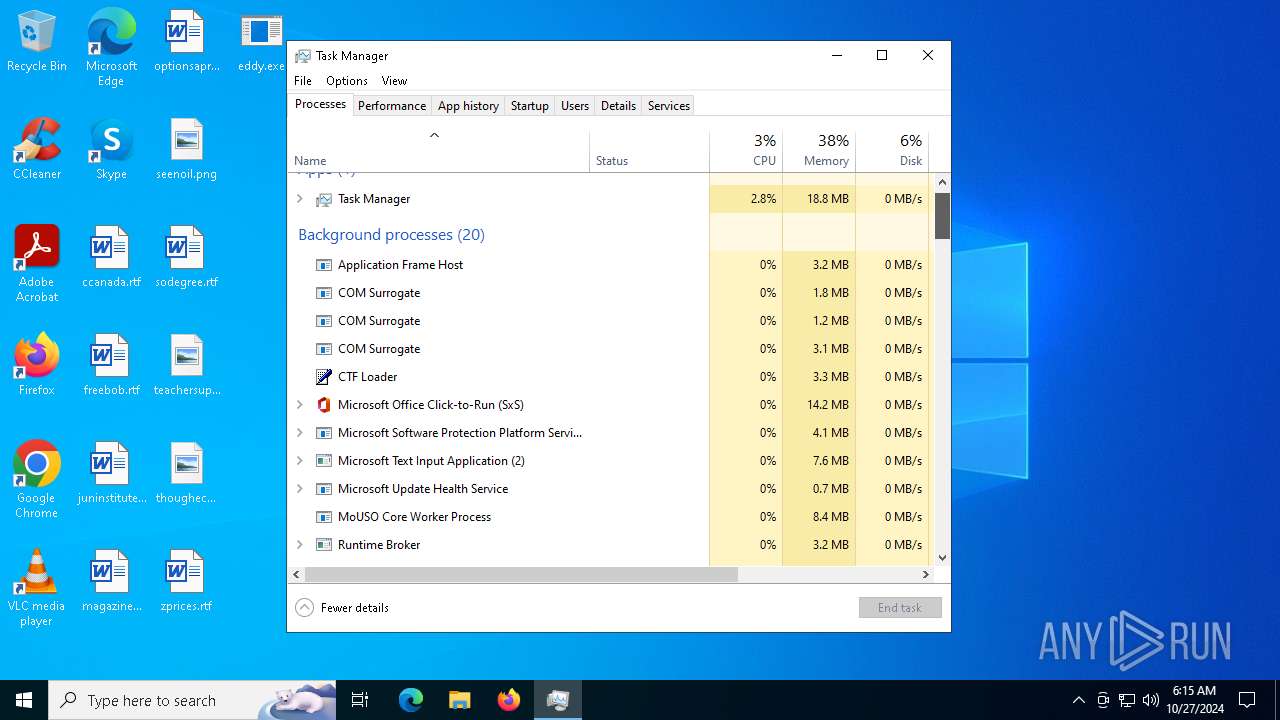The width and height of the screenshot is (1280, 720).
Task: Click Microsoft Office Click-to-Run icon
Action: tap(324, 405)
